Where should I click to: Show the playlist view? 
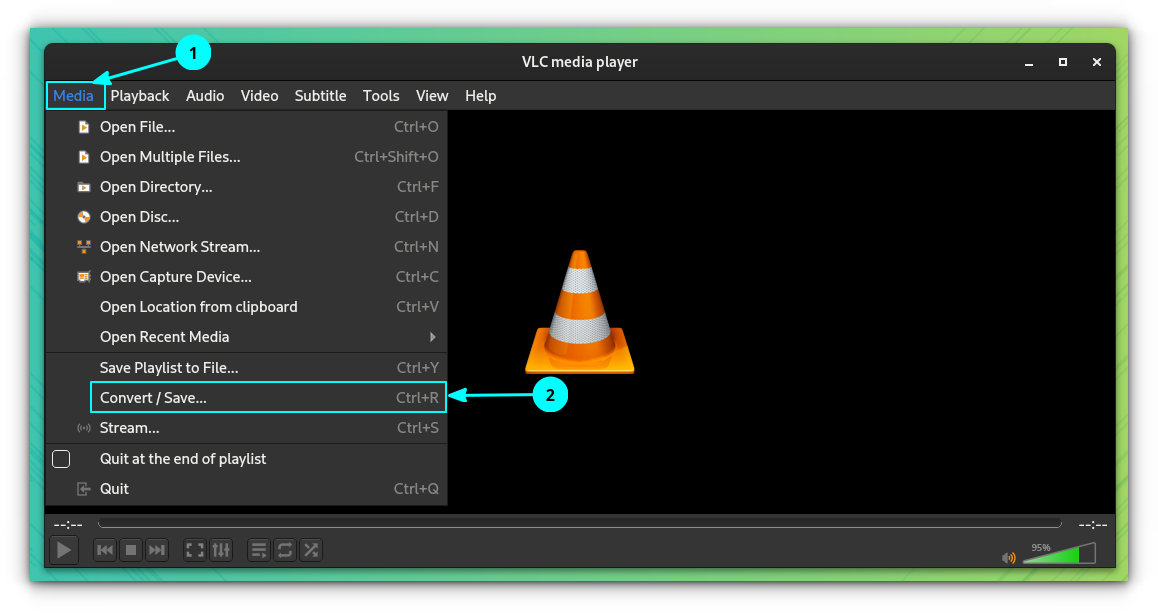click(259, 549)
